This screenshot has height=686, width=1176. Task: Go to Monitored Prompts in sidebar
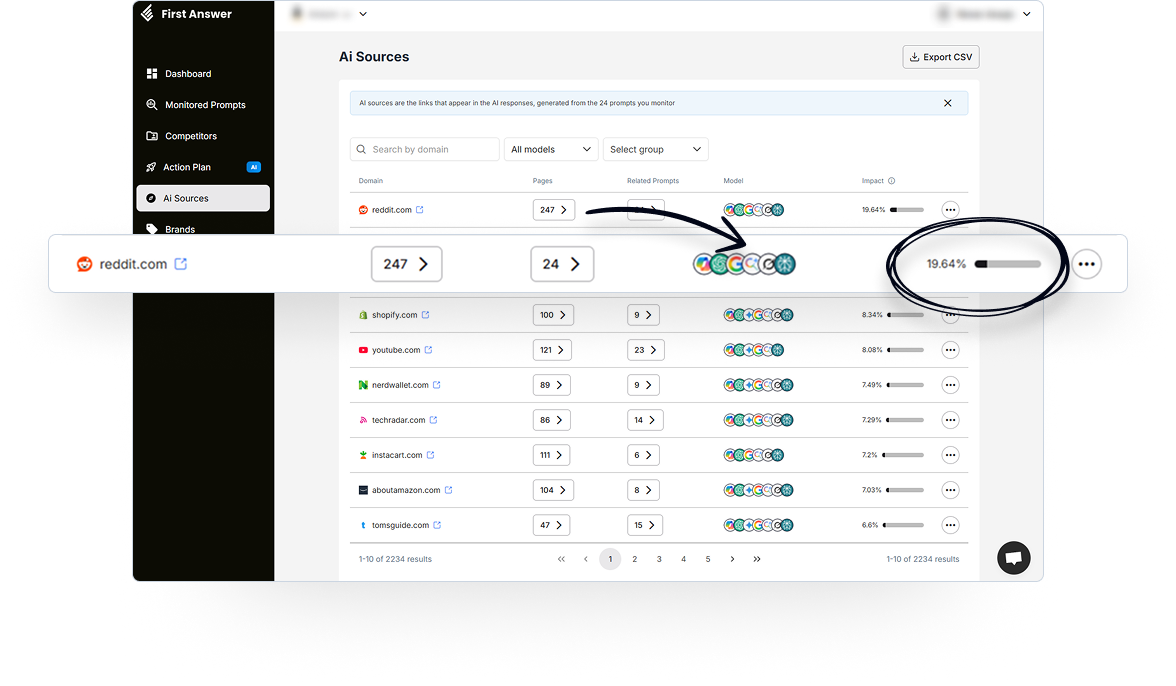tap(204, 105)
